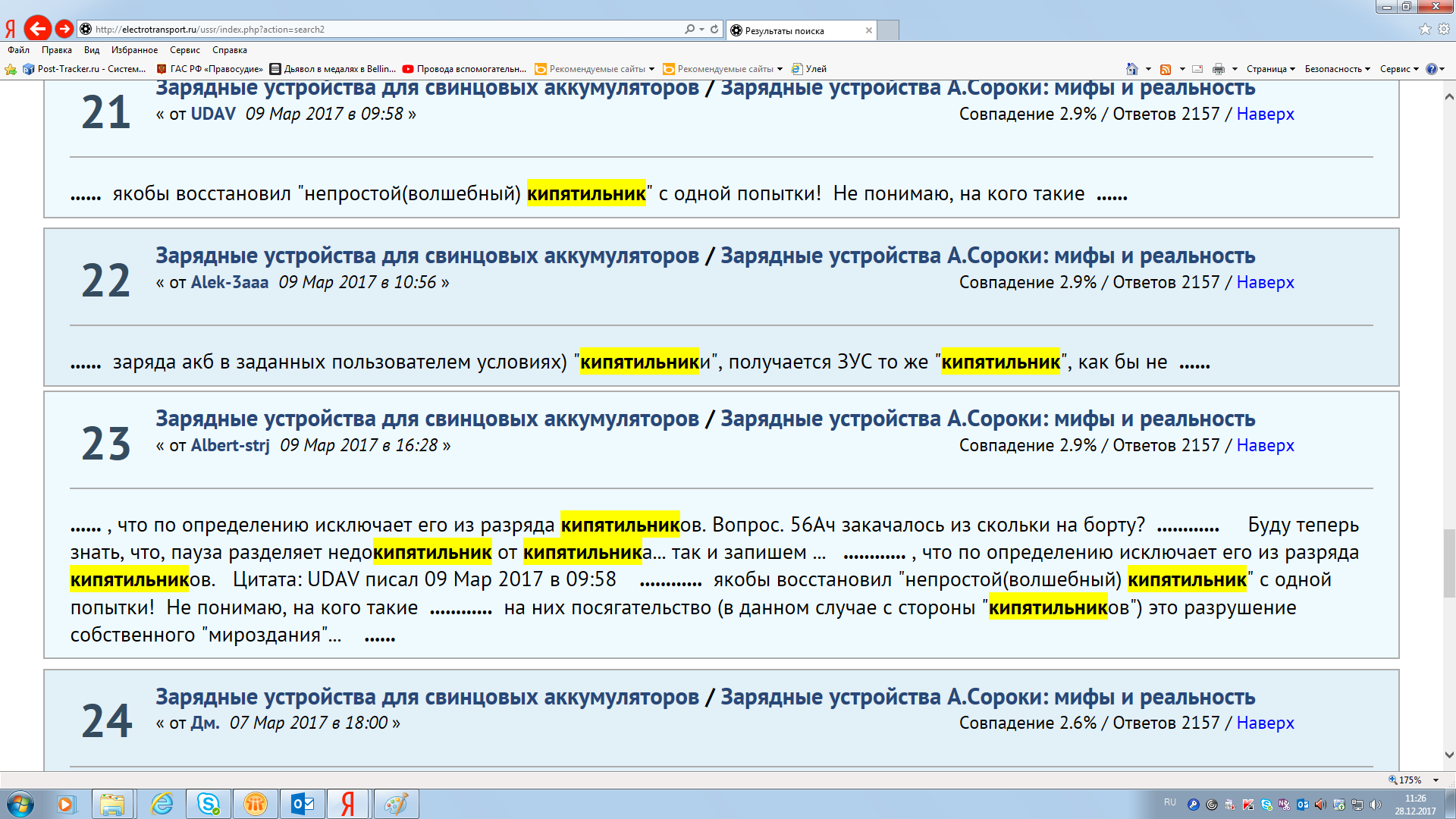1456x819 pixels.
Task: Click the URL address bar field
Action: click(379, 29)
